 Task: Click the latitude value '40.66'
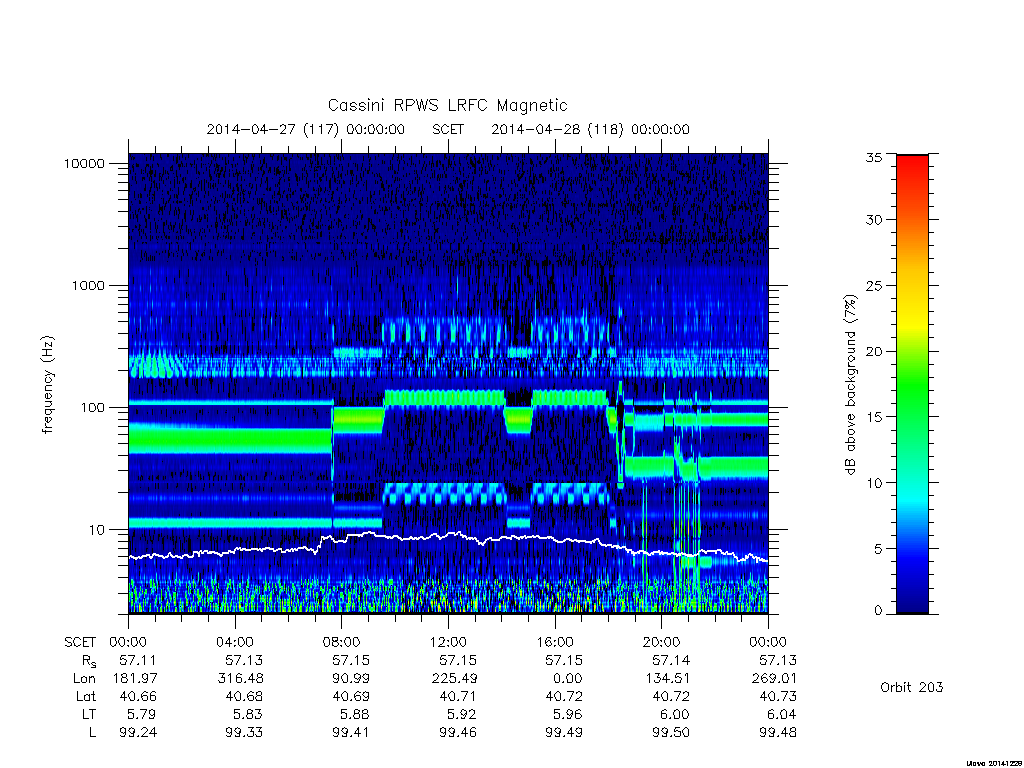[x=138, y=696]
